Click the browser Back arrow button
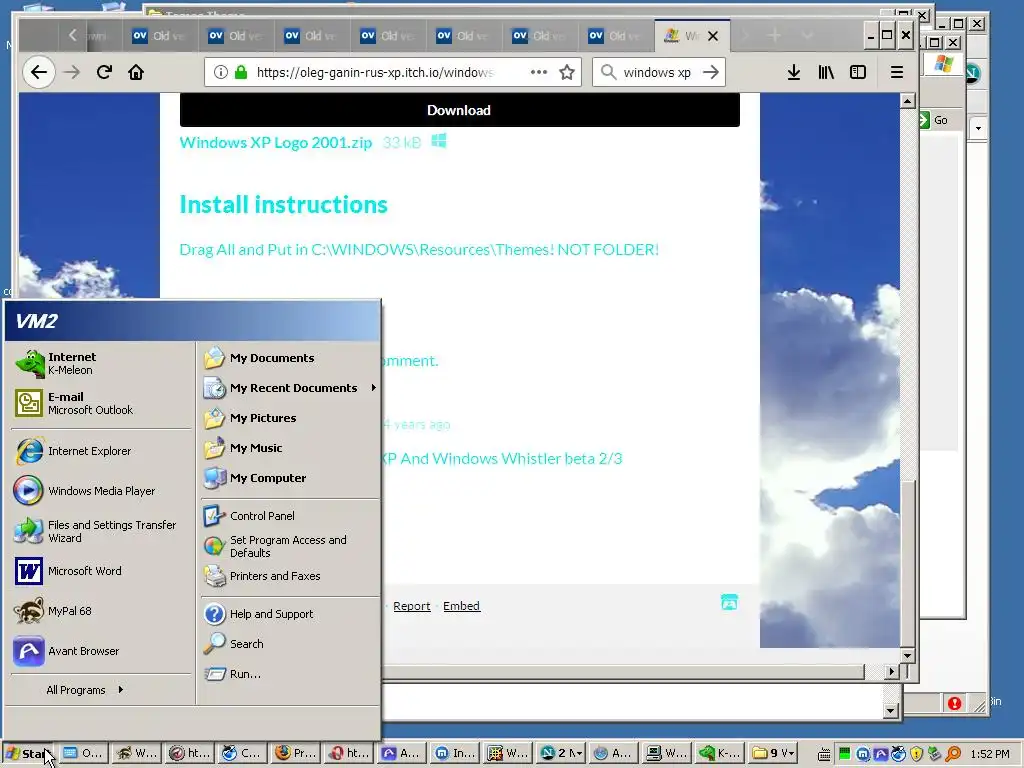The height and width of the screenshot is (768, 1024). [39, 72]
